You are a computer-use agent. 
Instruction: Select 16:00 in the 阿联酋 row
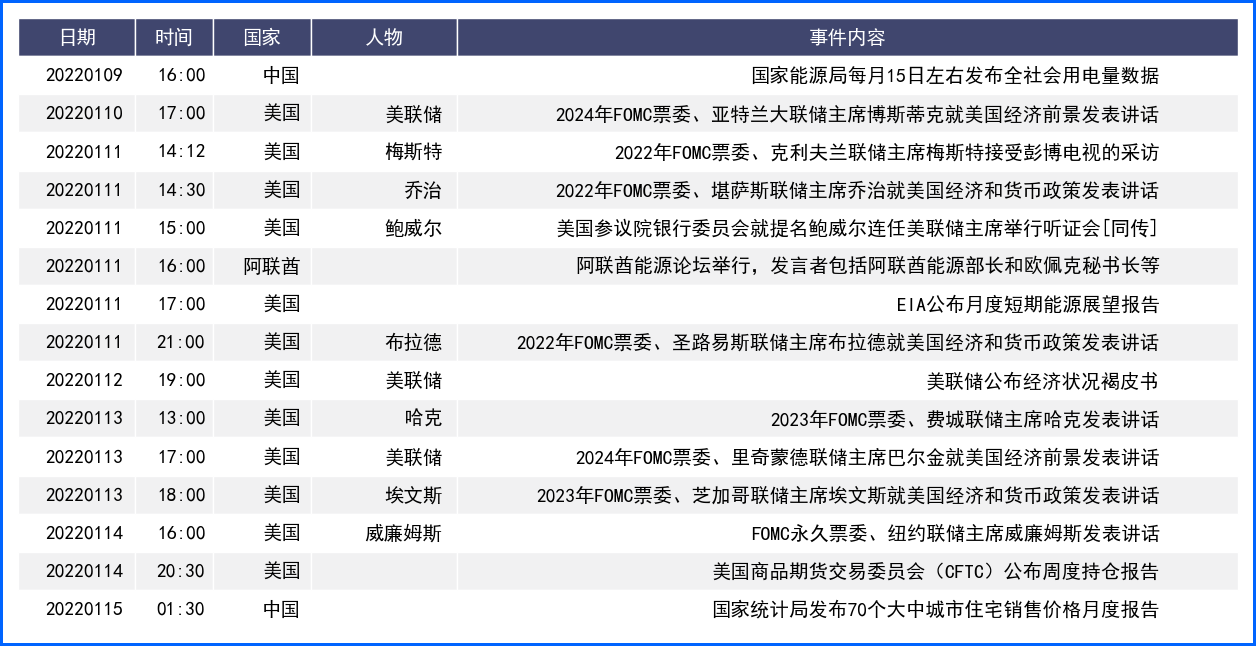(x=181, y=266)
